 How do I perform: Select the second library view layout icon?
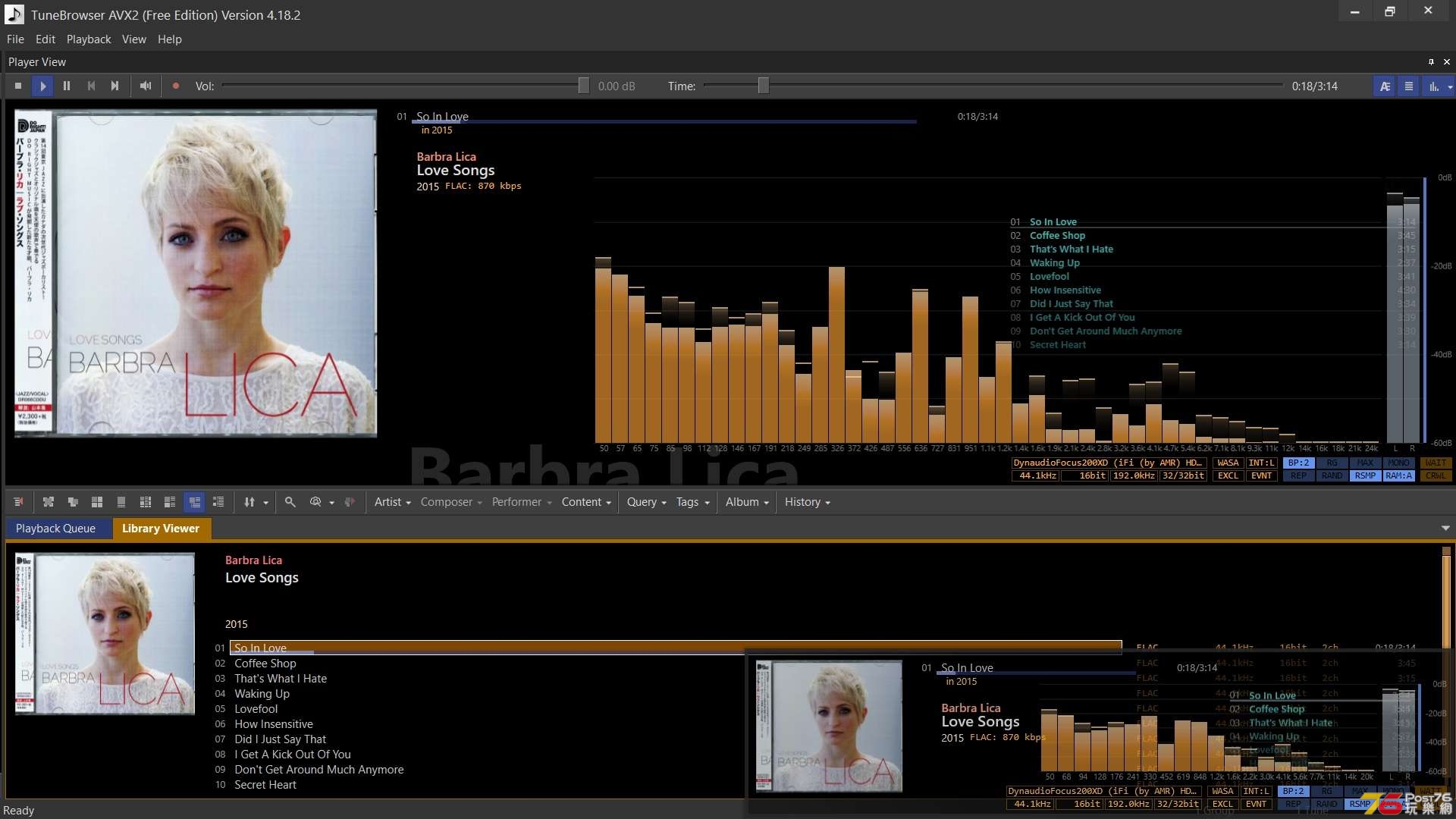click(49, 502)
